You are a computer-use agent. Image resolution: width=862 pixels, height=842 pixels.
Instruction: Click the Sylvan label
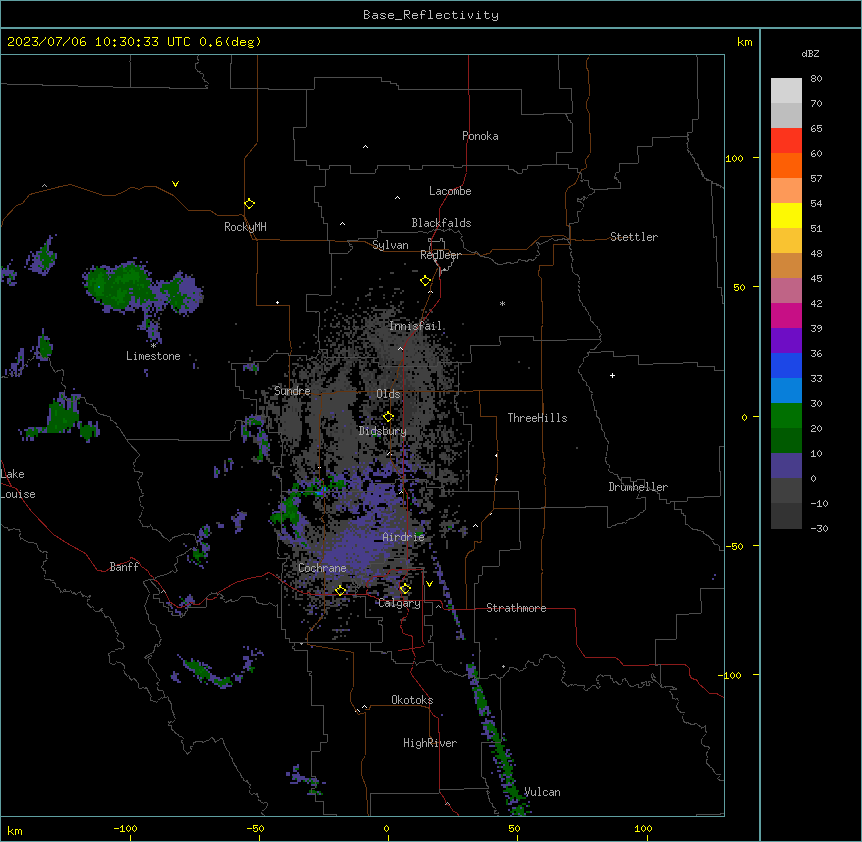390,245
